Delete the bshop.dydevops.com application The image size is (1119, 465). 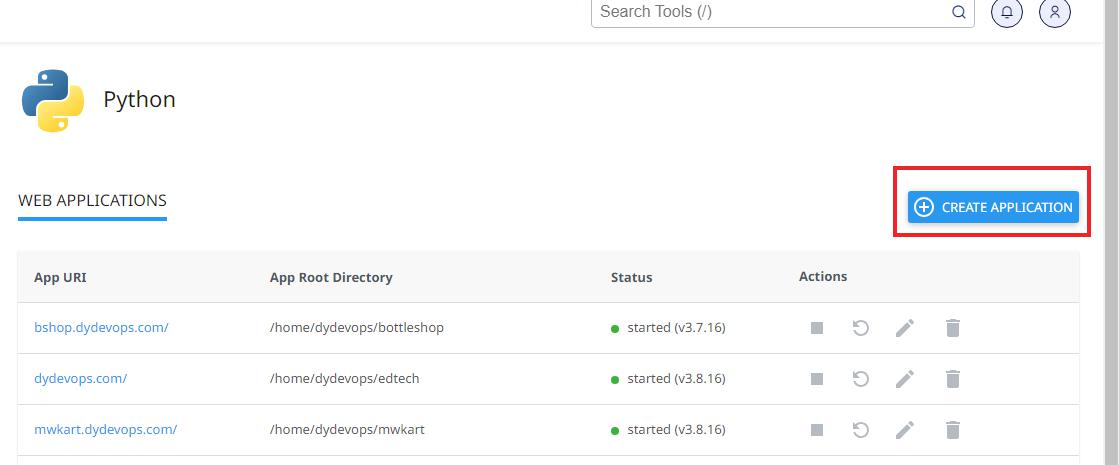coord(953,328)
